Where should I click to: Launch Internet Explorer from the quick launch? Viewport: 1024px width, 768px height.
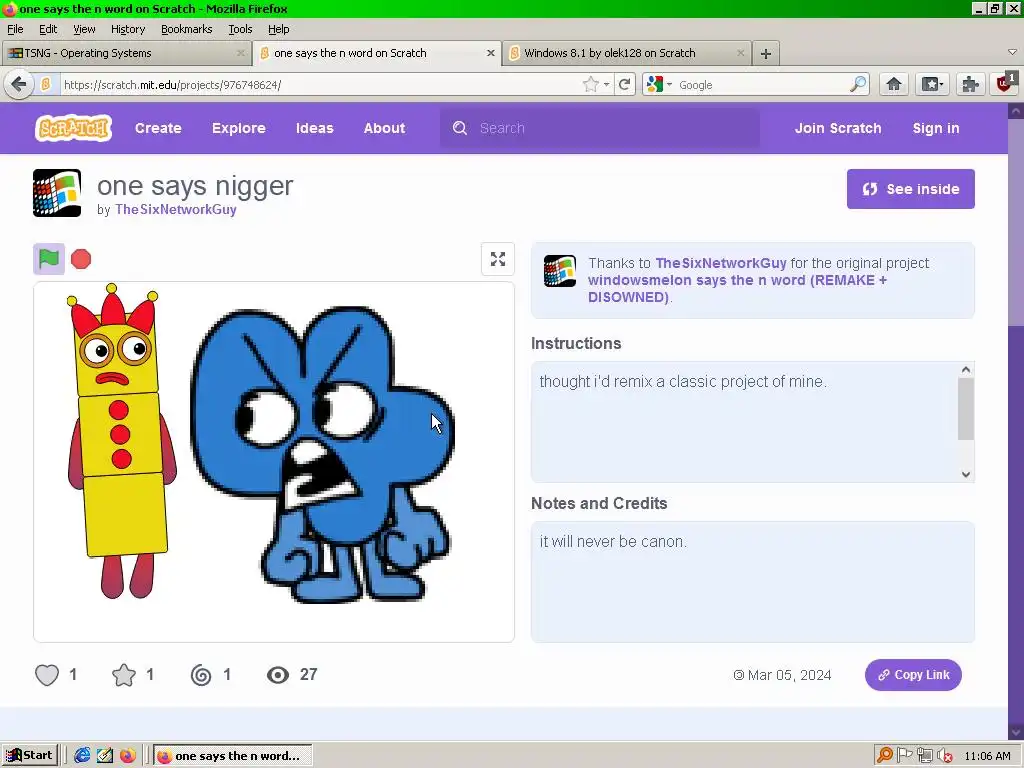click(x=82, y=756)
